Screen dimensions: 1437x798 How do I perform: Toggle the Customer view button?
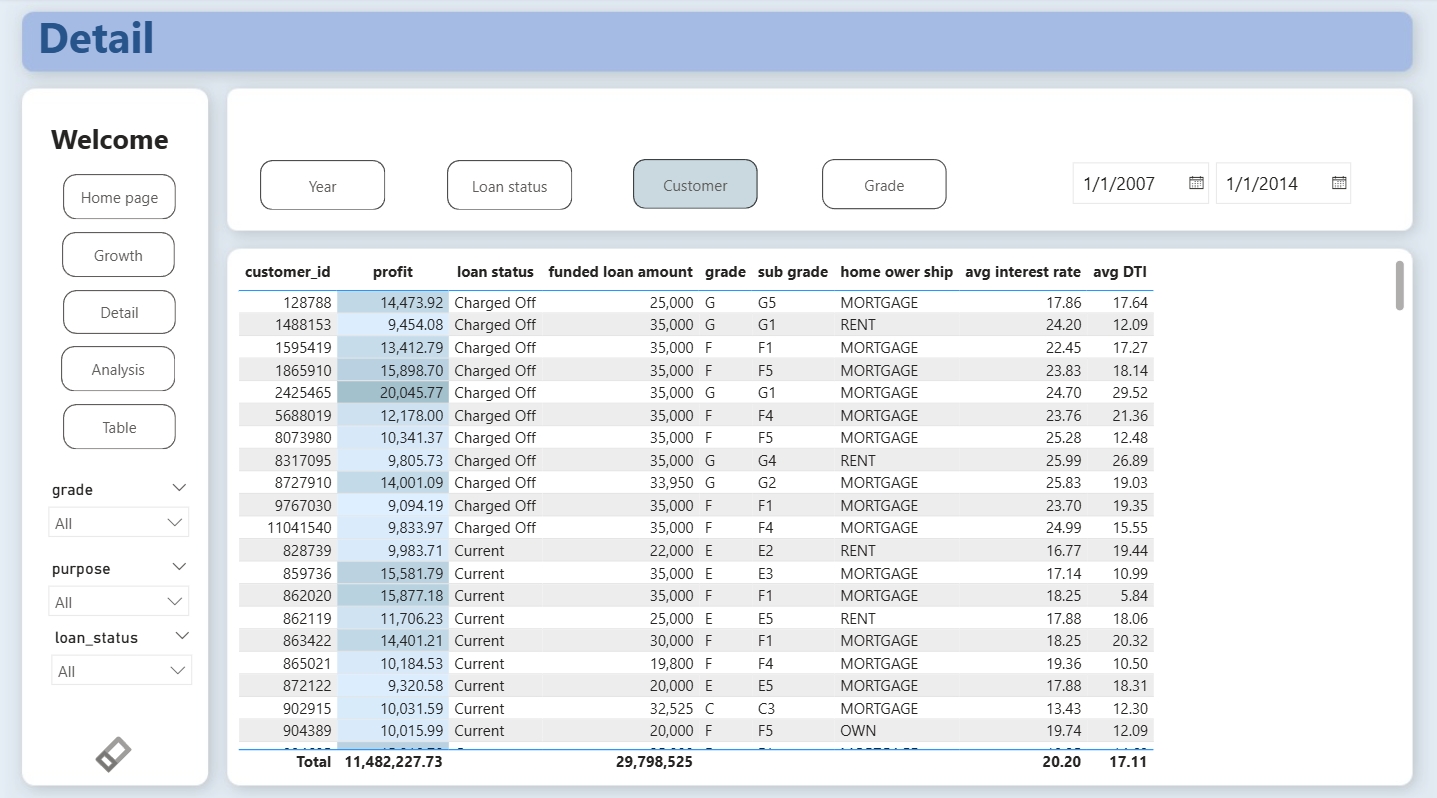pos(695,185)
